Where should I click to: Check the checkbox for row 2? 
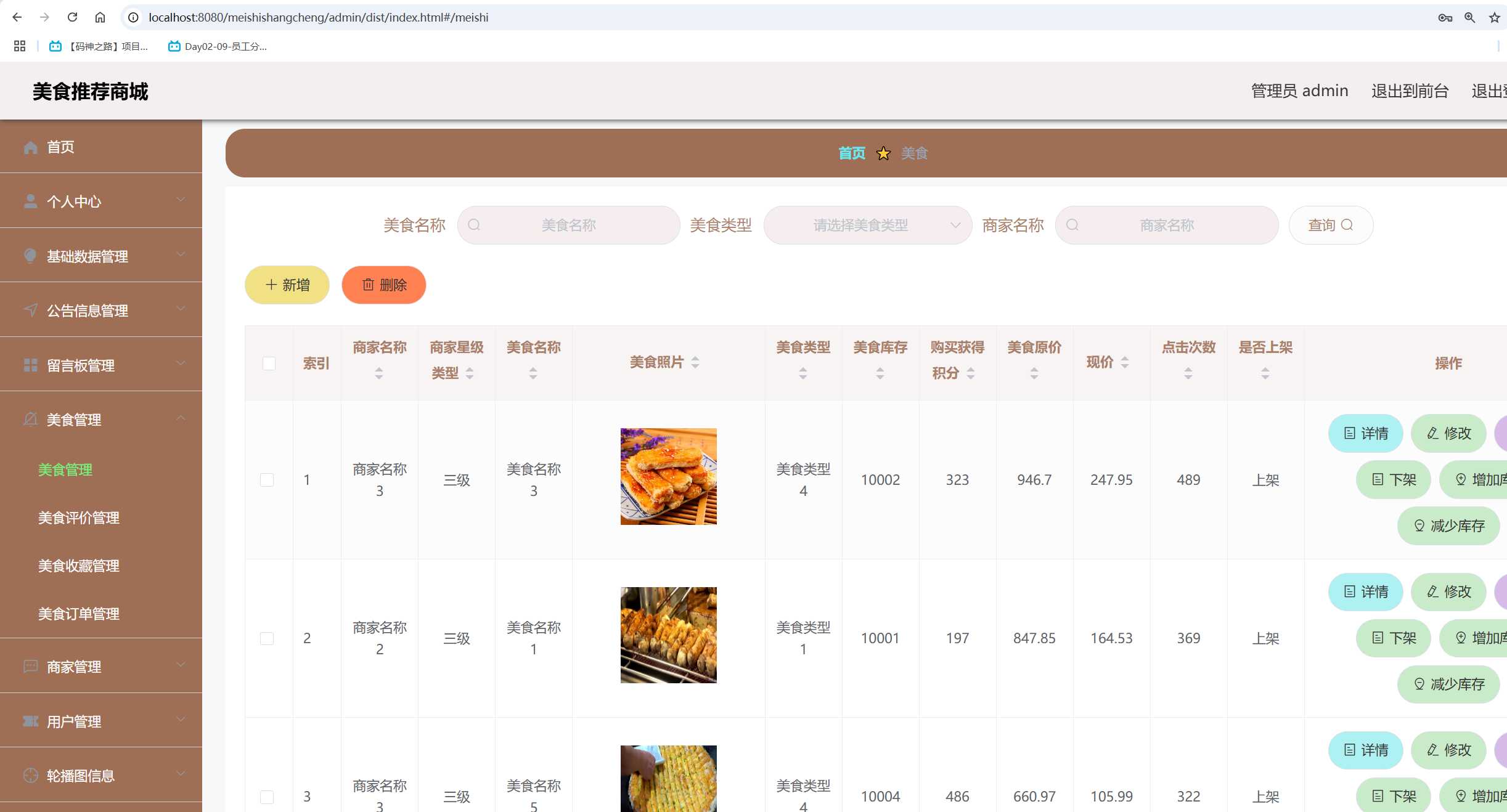tap(267, 639)
